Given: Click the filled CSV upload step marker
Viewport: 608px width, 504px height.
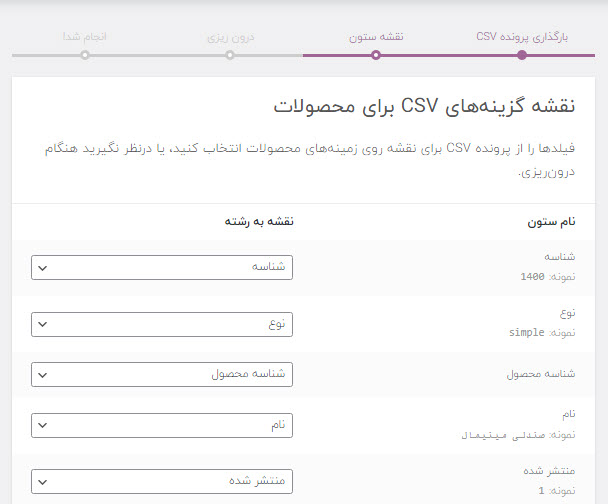Looking at the screenshot, I should coord(522,55).
